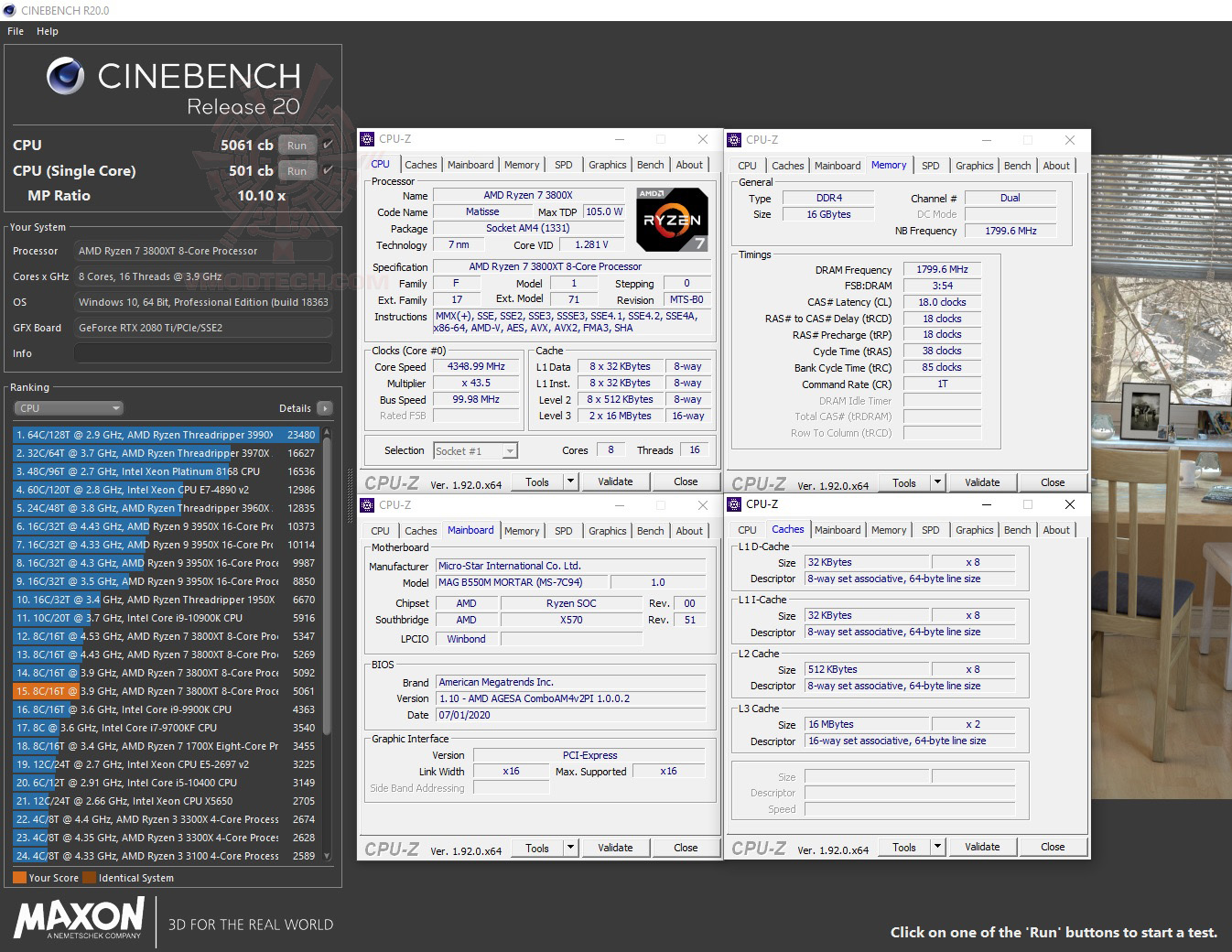Image resolution: width=1232 pixels, height=952 pixels.
Task: Click the Maxon logo
Action: (x=79, y=918)
